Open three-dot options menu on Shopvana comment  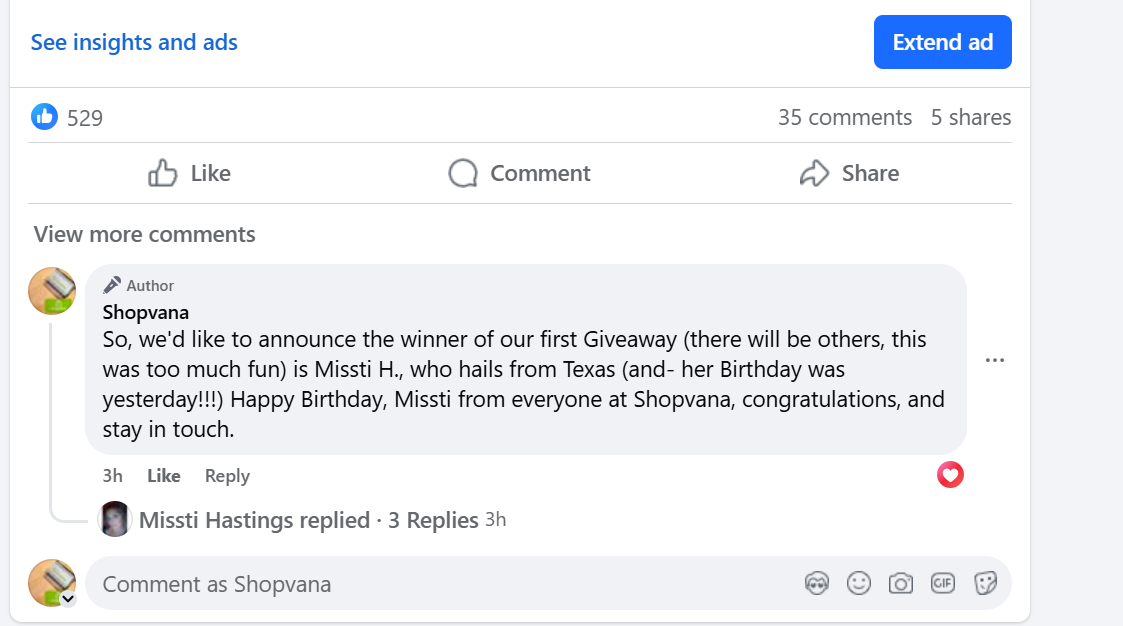pos(994,360)
